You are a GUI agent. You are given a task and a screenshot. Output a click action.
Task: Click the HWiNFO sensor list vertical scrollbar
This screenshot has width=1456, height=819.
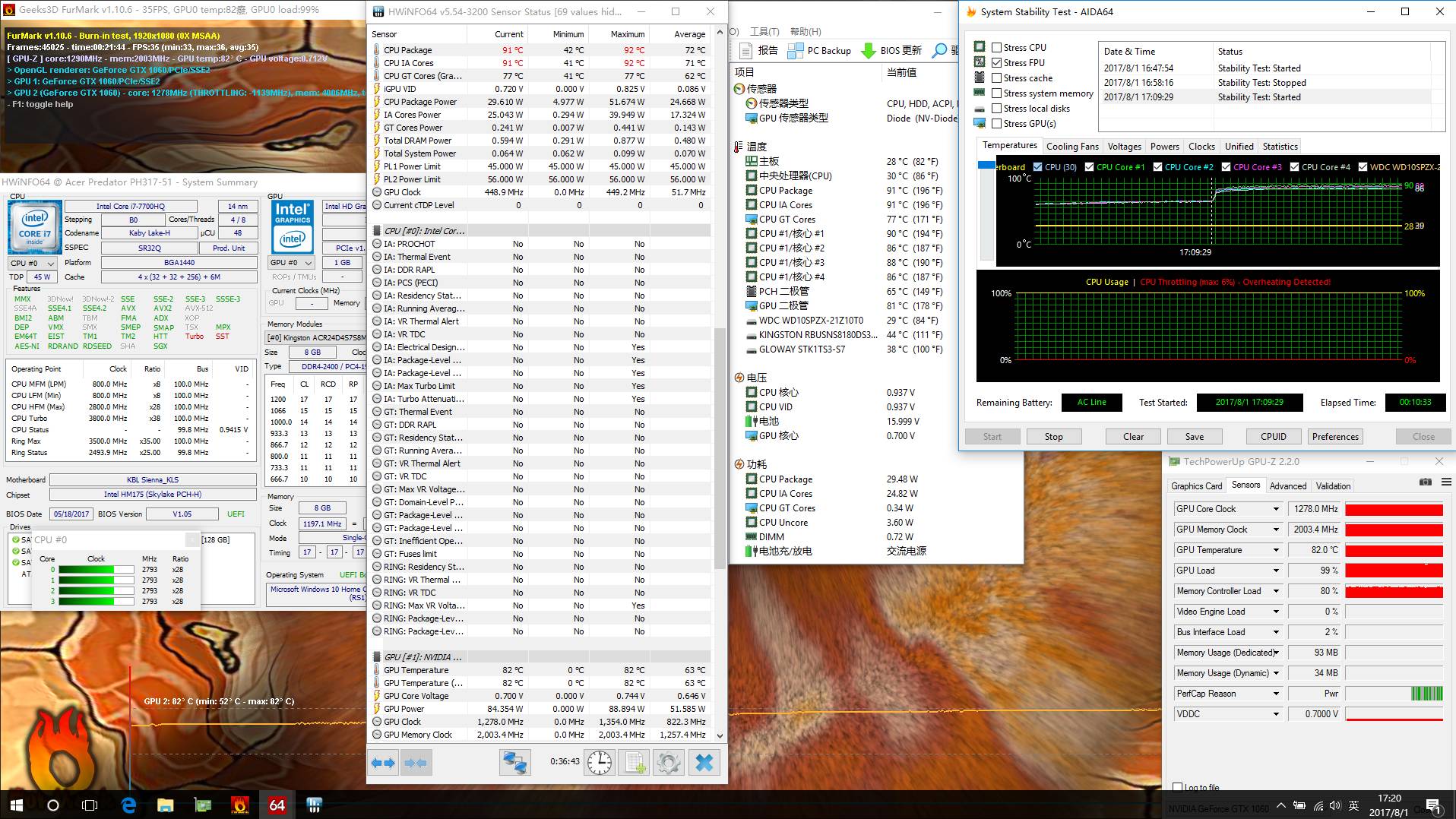pos(720,448)
